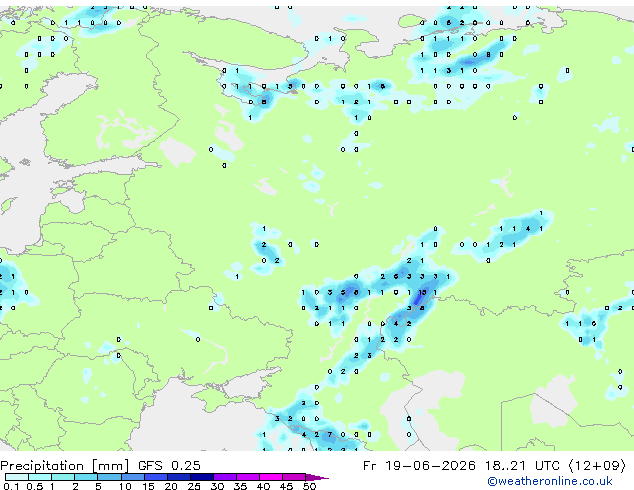Click the 'Precipitation [mm] GFS 0.25' title text
Image resolution: width=634 pixels, height=490 pixels.
click(x=100, y=466)
